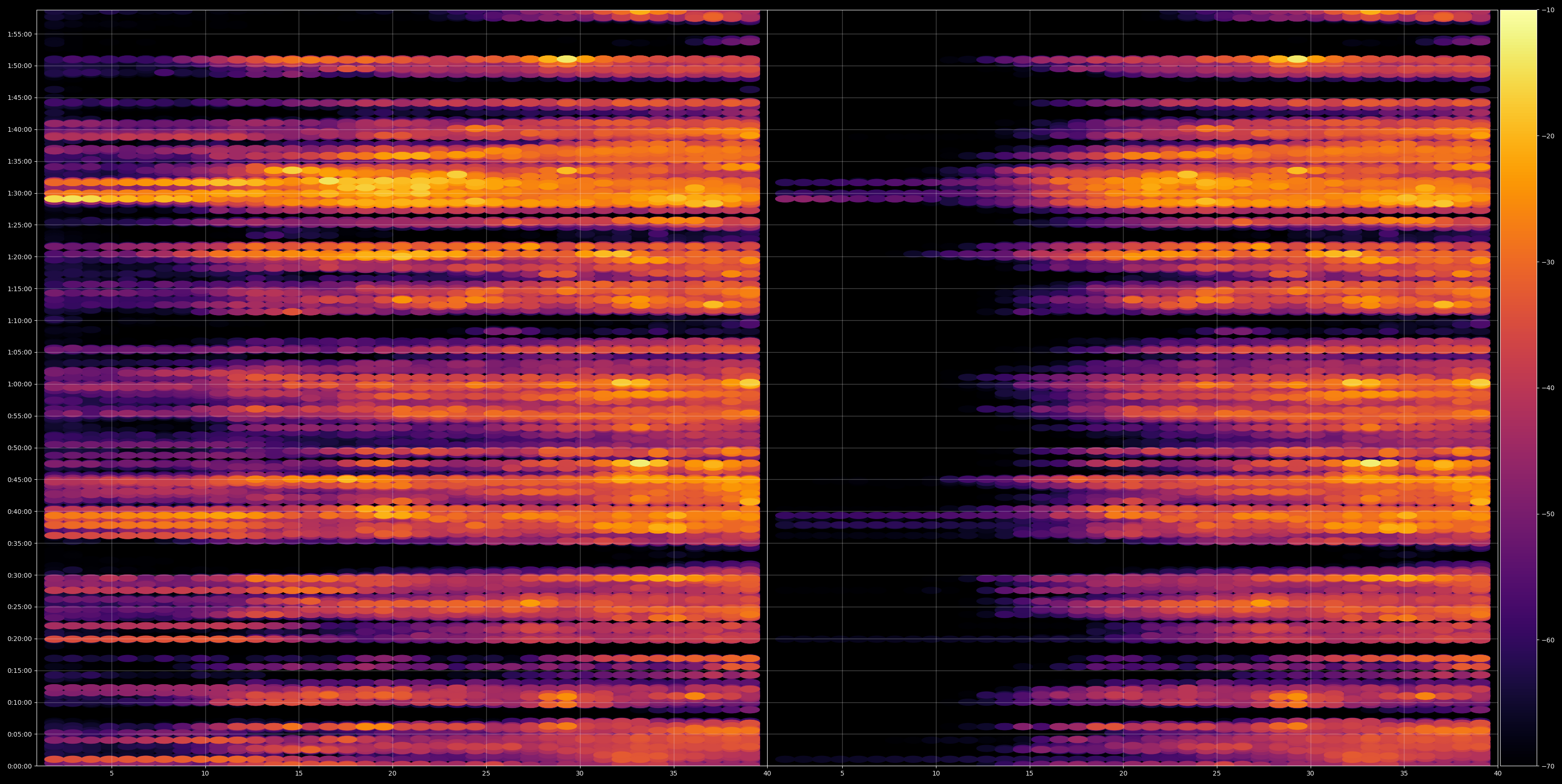This screenshot has width=1562, height=784.
Task: Select the 1:00:00 tick label
Action: click(x=19, y=384)
